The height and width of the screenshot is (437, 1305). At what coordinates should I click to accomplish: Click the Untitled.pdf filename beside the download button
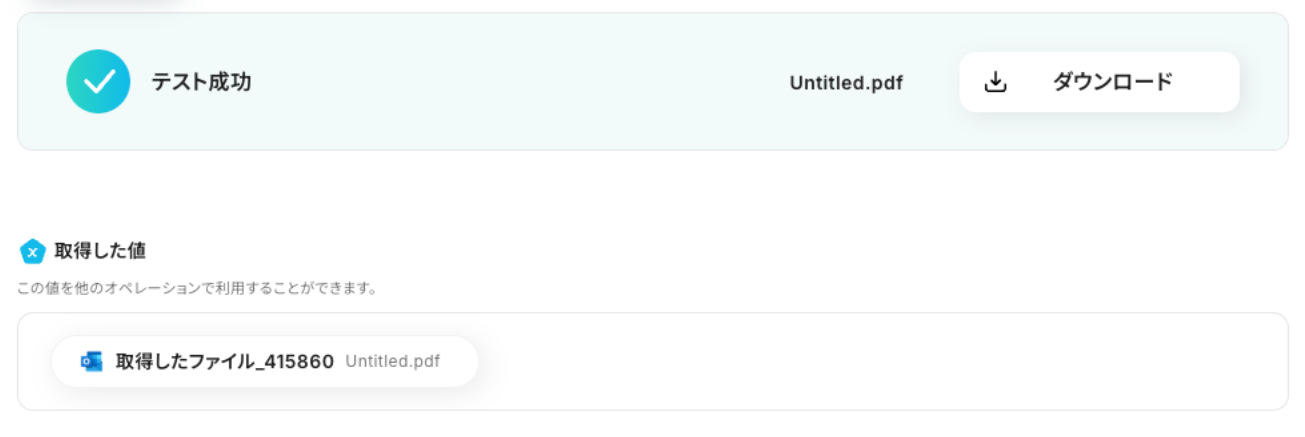[846, 83]
